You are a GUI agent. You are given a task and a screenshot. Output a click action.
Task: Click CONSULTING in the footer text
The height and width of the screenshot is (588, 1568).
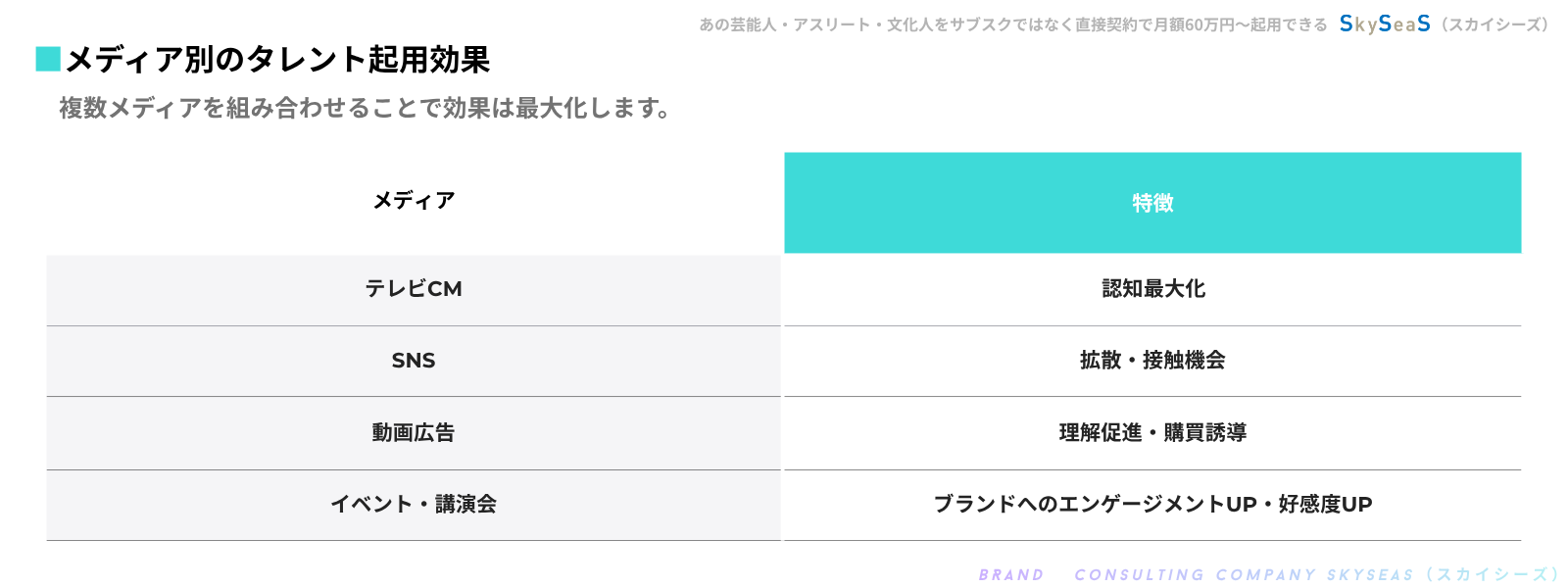point(1139,575)
